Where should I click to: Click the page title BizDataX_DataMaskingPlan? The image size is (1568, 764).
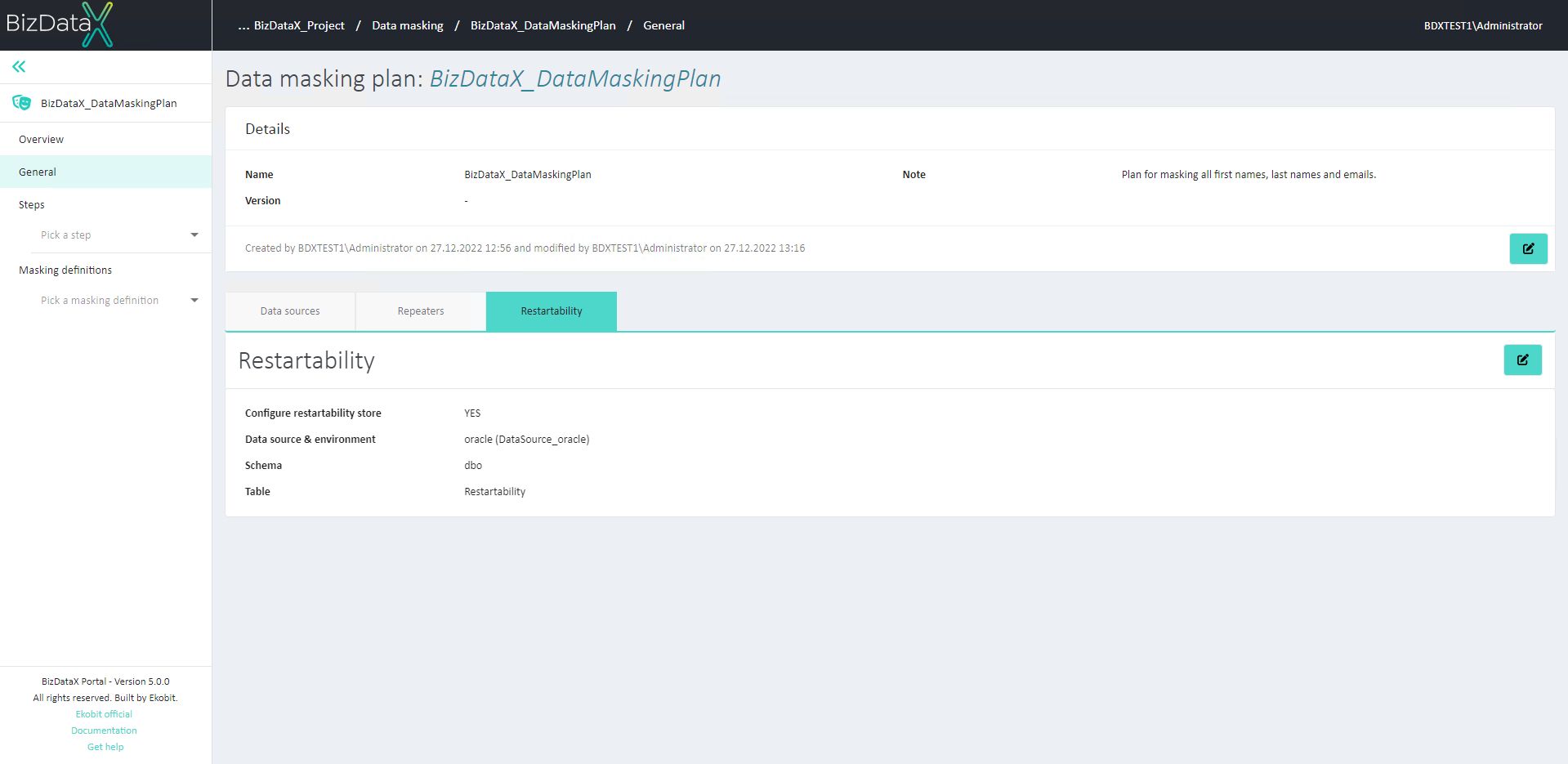click(x=575, y=78)
